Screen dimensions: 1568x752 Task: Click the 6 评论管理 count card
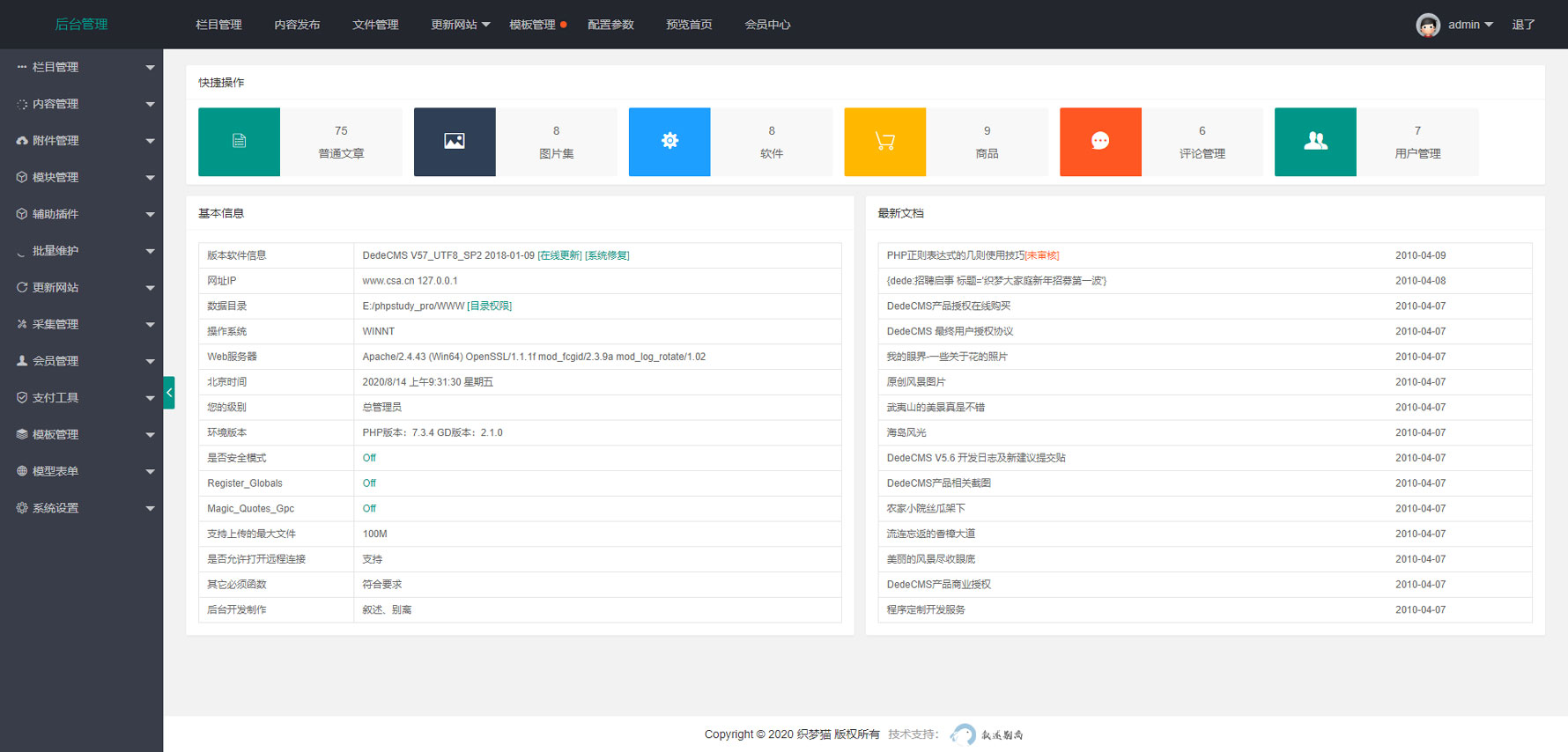pyautogui.click(x=1202, y=142)
